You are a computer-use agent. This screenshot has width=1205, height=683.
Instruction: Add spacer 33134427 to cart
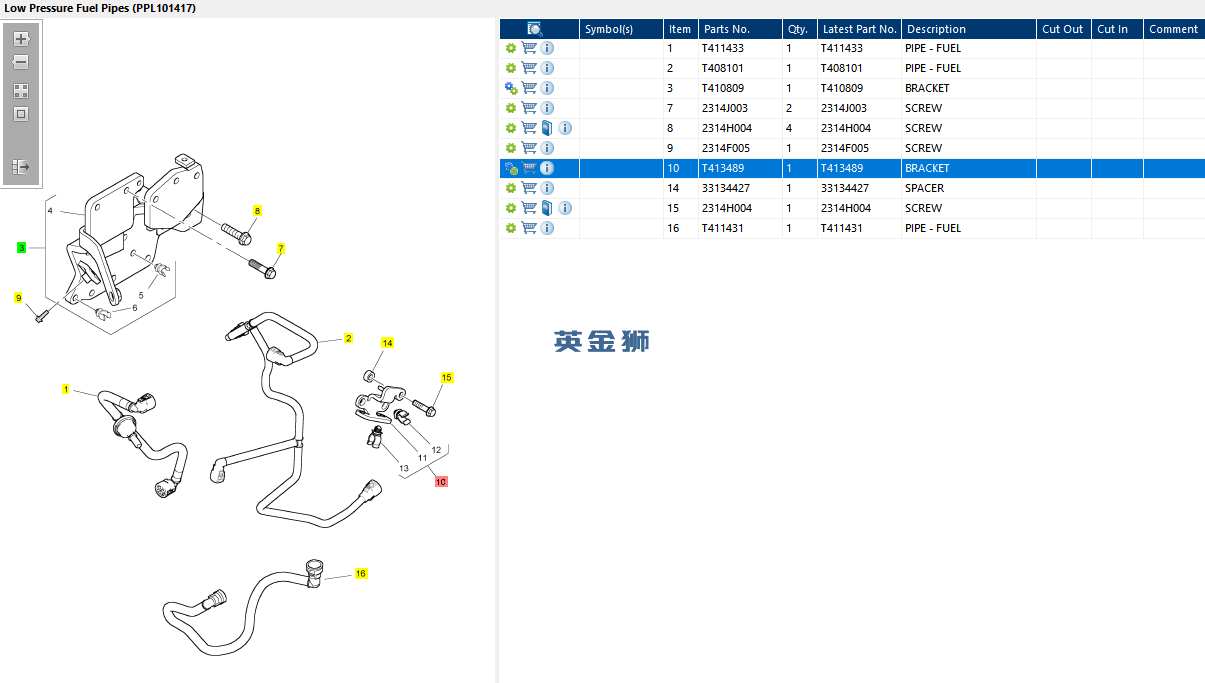[x=529, y=188]
